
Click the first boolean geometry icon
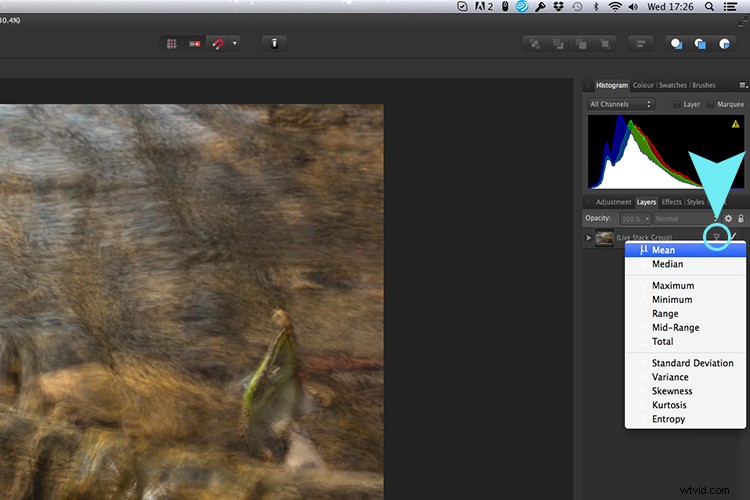click(x=676, y=44)
